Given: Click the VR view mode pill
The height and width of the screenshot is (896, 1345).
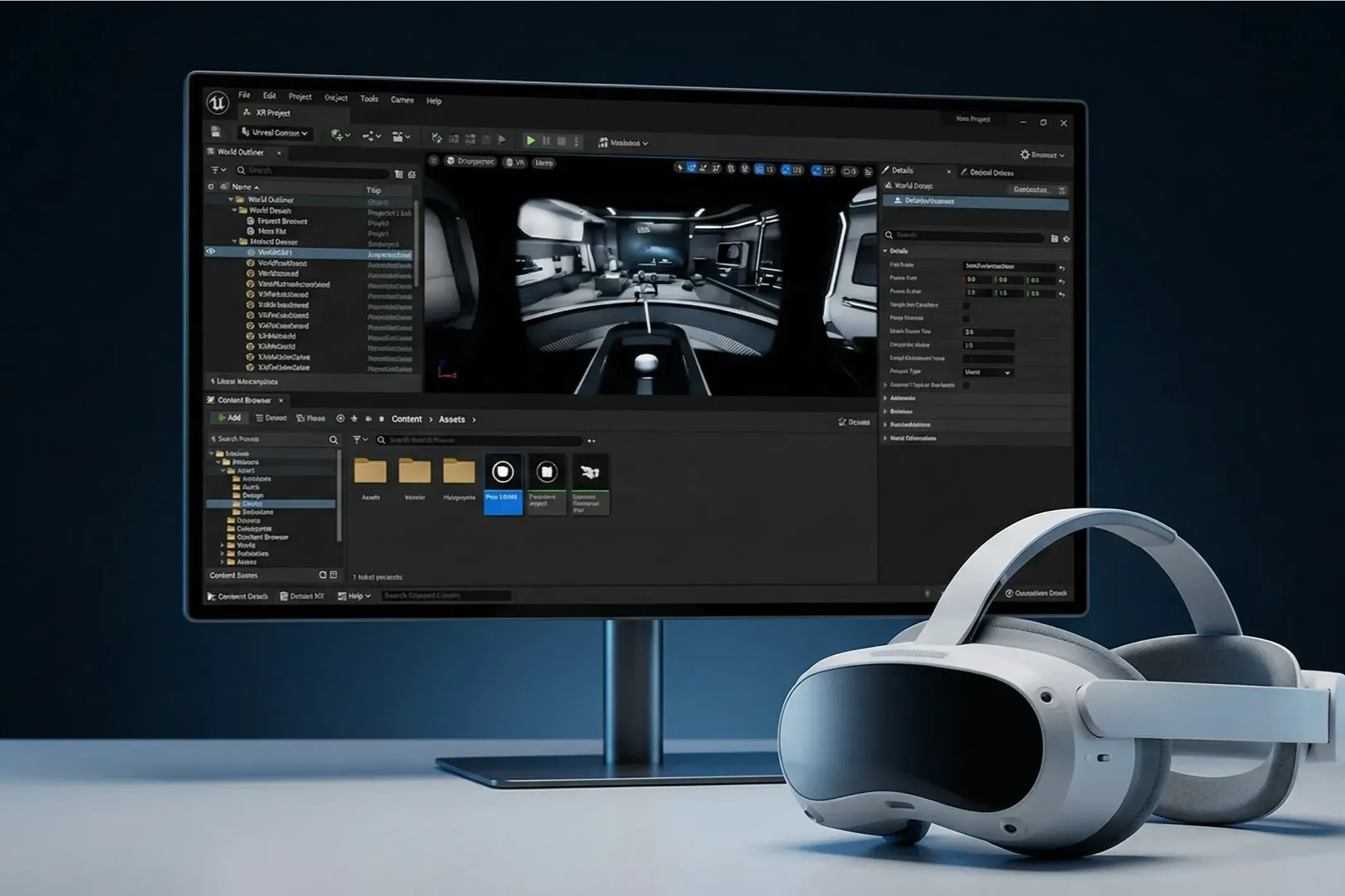Looking at the screenshot, I should (x=515, y=163).
